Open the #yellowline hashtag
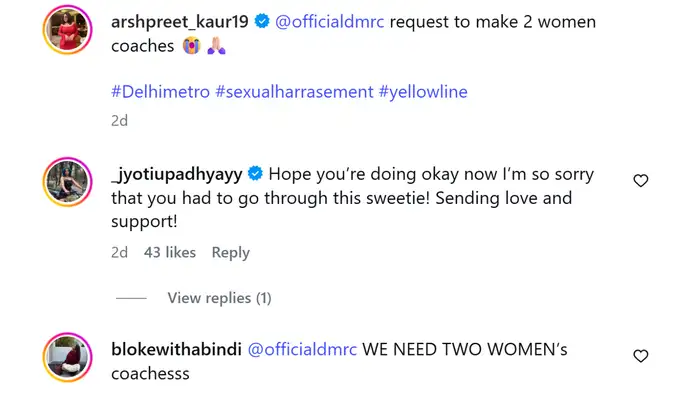This screenshot has width=700, height=394. tap(423, 92)
